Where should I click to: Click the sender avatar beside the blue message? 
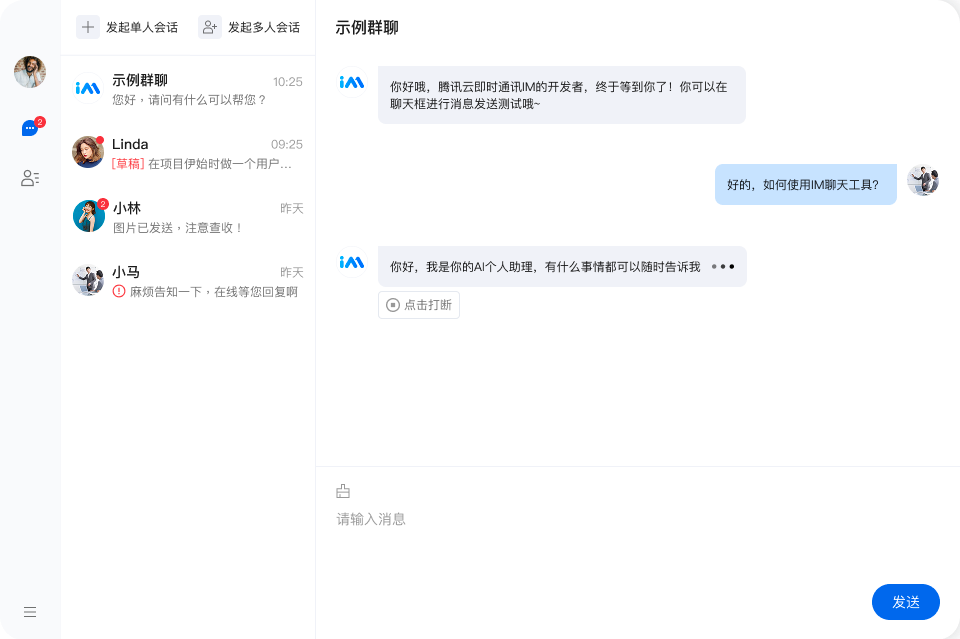pos(923,180)
